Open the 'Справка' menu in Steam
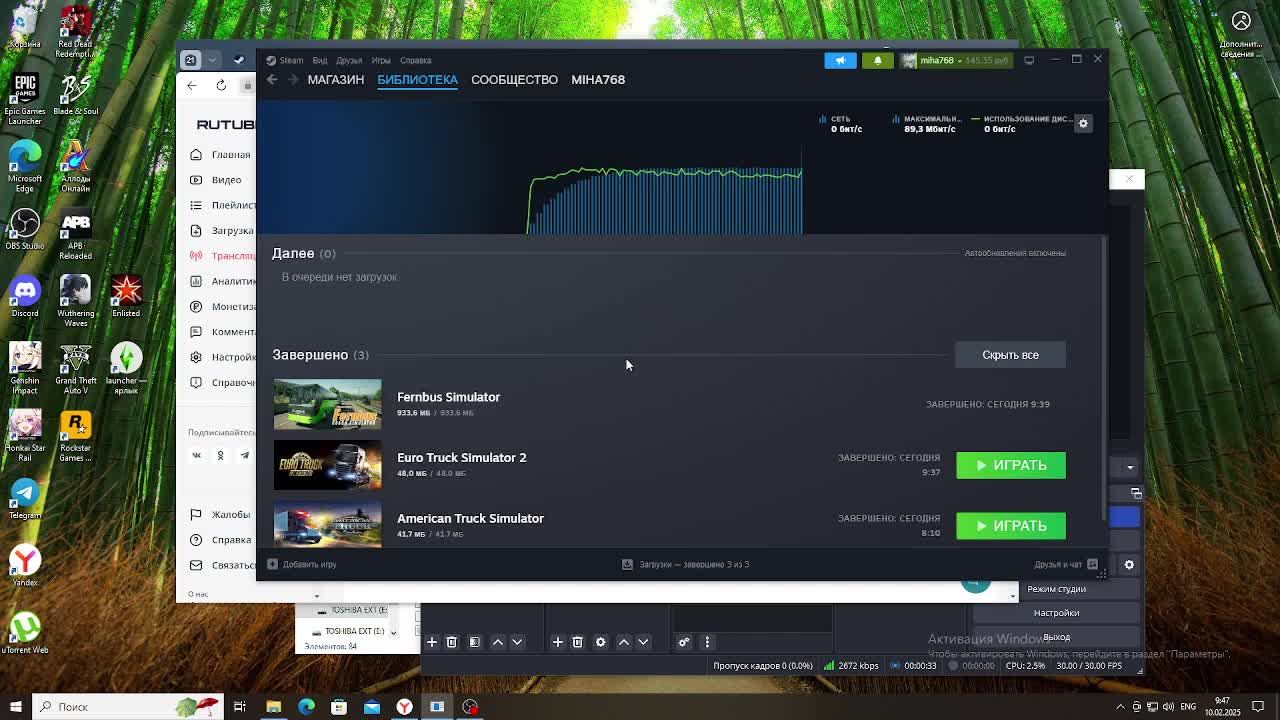1280x720 pixels. pyautogui.click(x=416, y=60)
